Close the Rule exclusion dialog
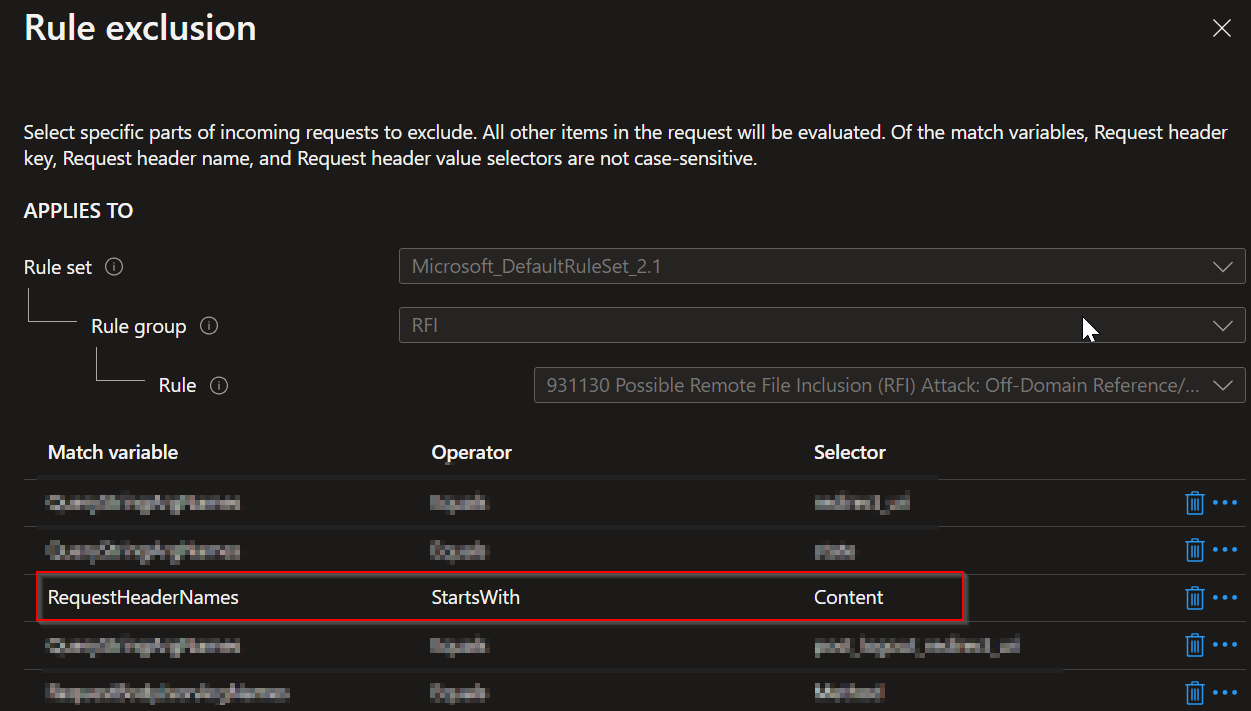This screenshot has height=711, width=1251. [1221, 28]
